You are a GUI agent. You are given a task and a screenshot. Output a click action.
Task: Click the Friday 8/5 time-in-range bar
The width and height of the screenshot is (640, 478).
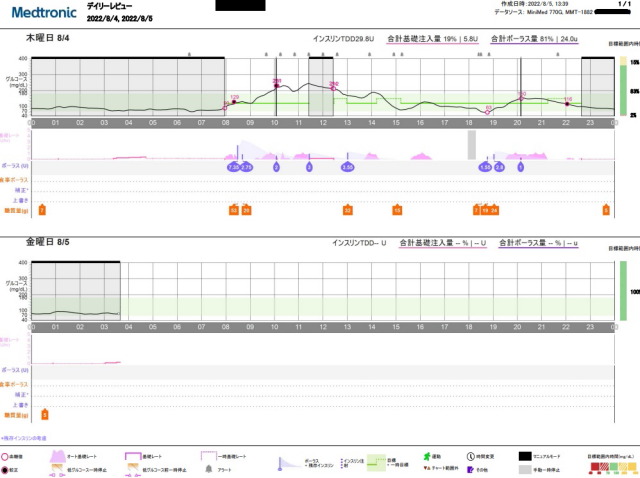click(x=623, y=291)
